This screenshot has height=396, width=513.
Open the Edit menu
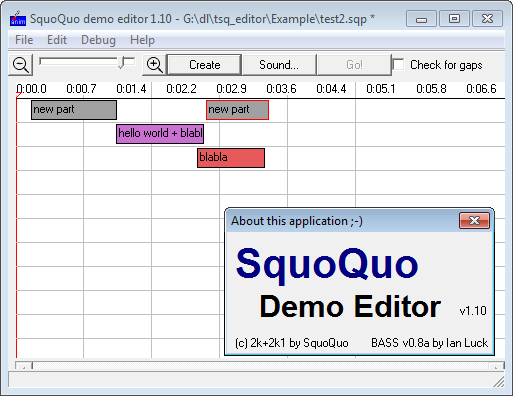pos(57,40)
